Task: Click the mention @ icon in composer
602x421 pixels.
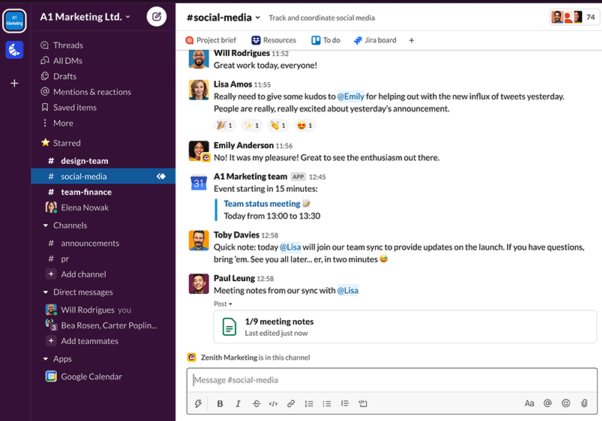Action: pyautogui.click(x=547, y=404)
